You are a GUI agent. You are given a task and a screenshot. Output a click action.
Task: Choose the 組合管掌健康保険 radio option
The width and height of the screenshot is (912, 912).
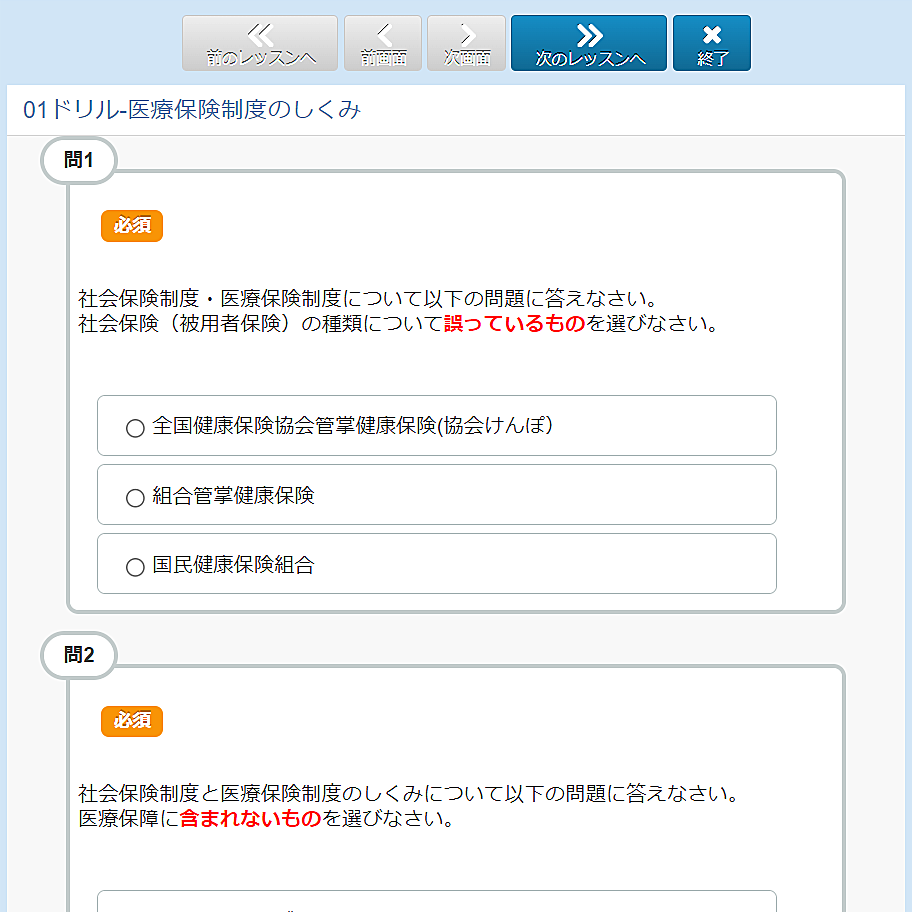[x=135, y=497]
